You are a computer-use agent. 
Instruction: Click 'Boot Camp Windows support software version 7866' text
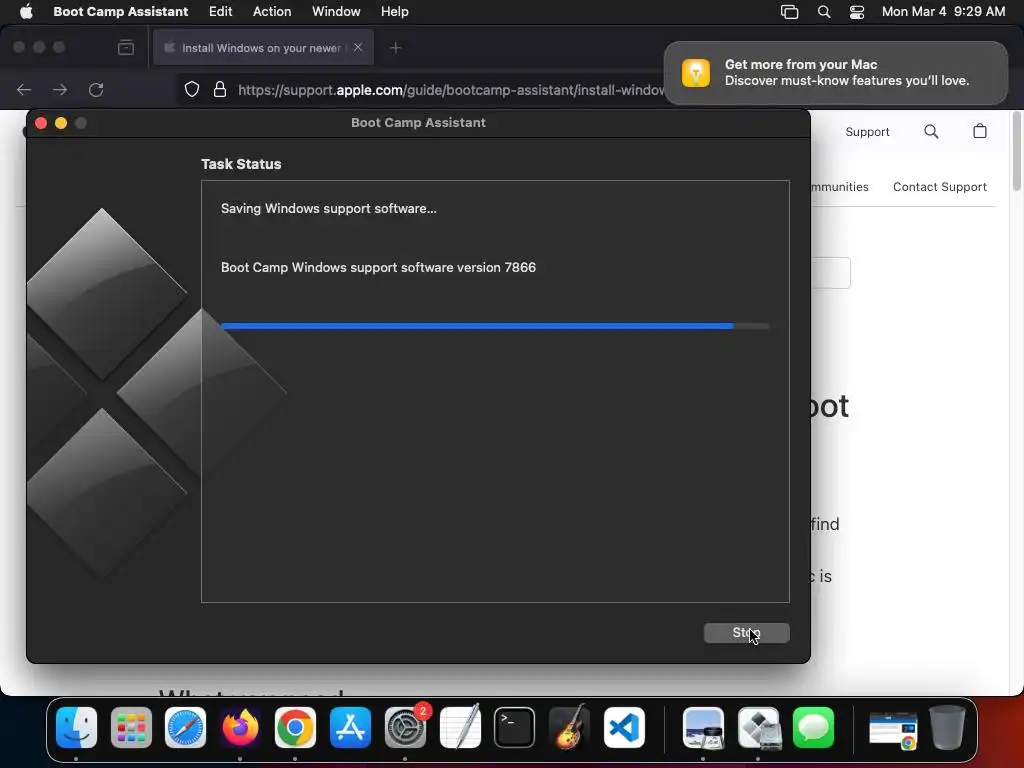pos(378,267)
